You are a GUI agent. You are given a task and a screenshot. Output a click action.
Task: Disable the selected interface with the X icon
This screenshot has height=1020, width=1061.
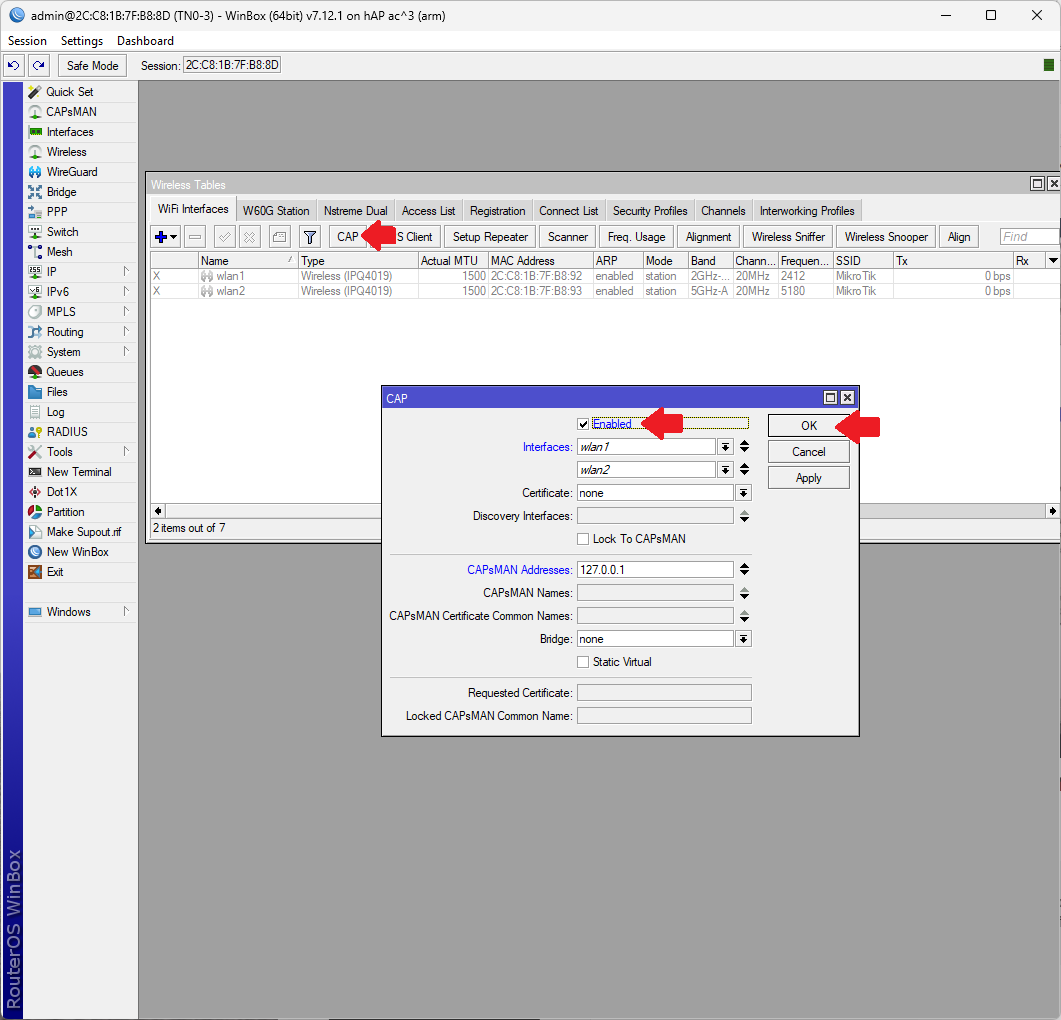(x=250, y=236)
